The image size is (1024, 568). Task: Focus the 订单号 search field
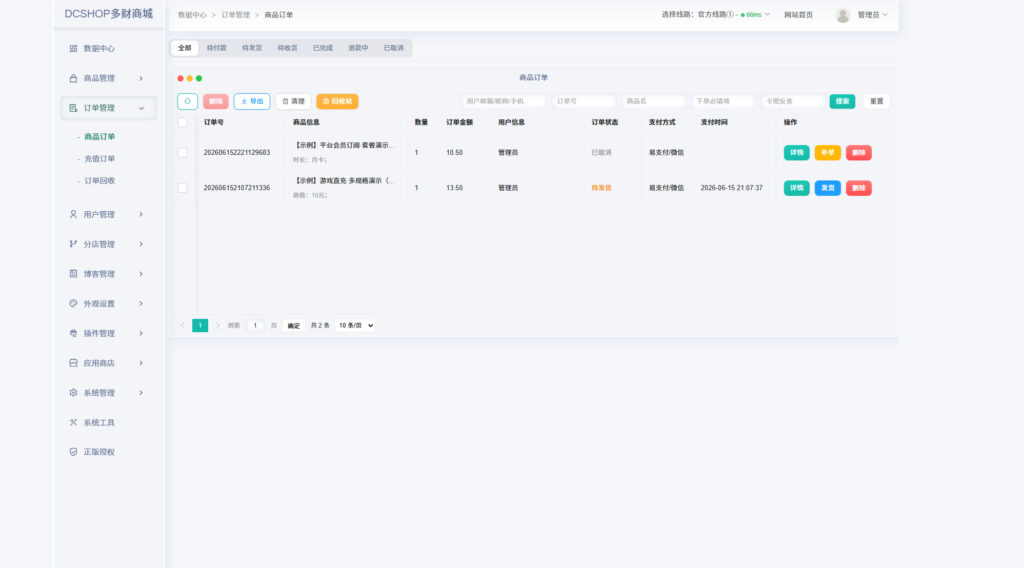coord(583,101)
